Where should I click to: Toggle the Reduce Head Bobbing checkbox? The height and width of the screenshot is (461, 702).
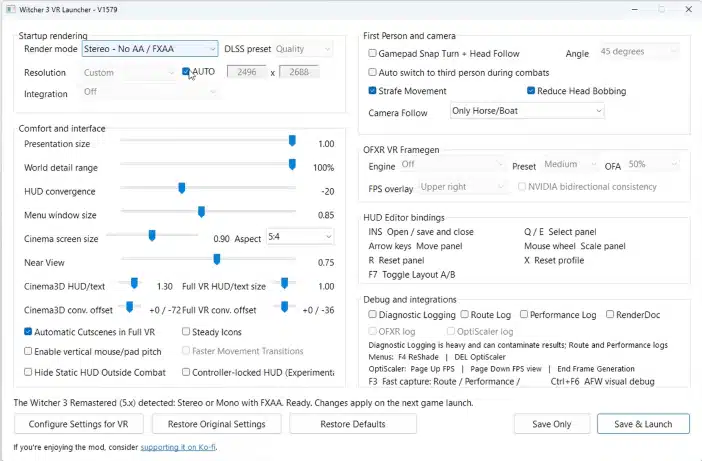pos(531,90)
